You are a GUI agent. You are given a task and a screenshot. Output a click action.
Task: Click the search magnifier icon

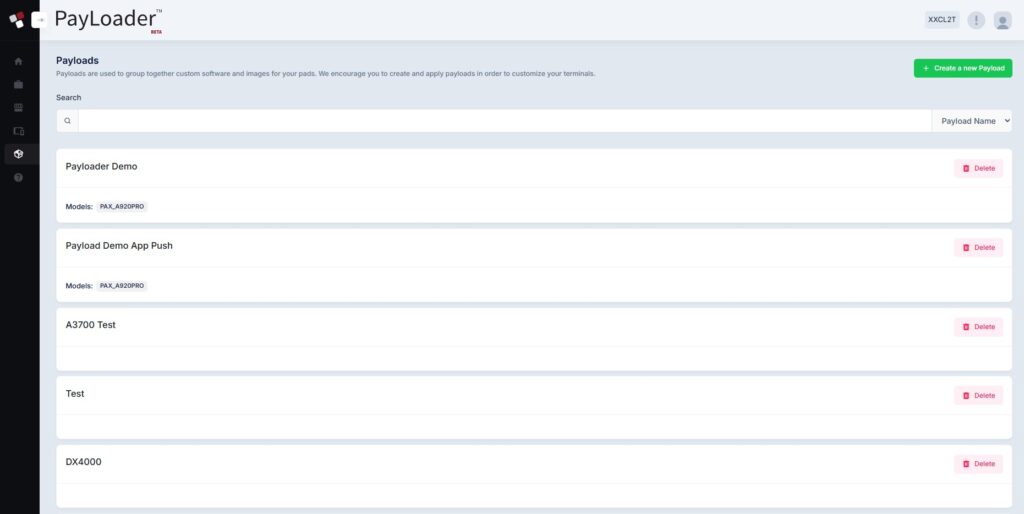pos(67,121)
